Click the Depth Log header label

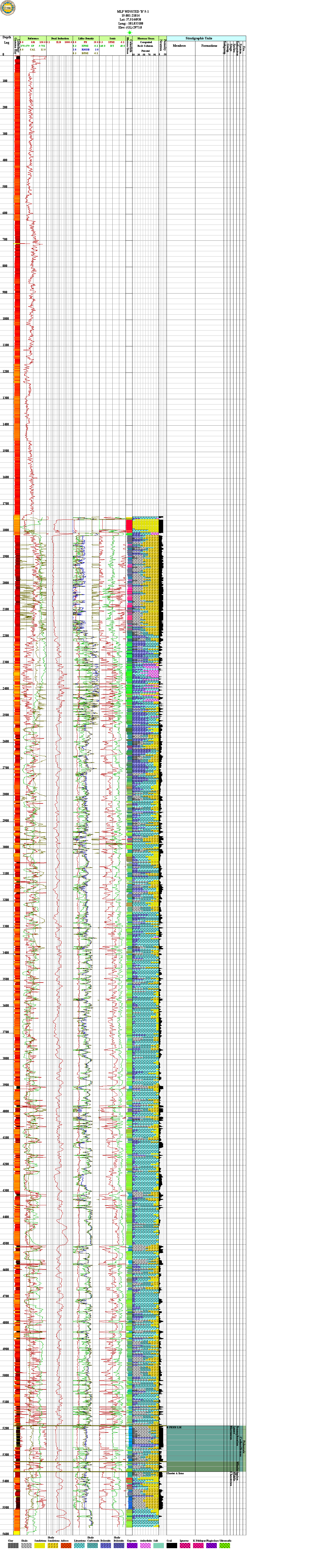[x=7, y=40]
